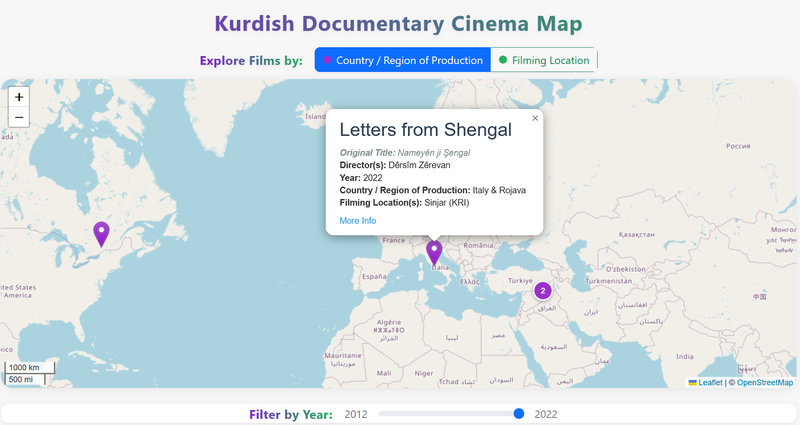Click the Filter by Year label
Image resolution: width=800 pixels, height=425 pixels.
pos(291,414)
